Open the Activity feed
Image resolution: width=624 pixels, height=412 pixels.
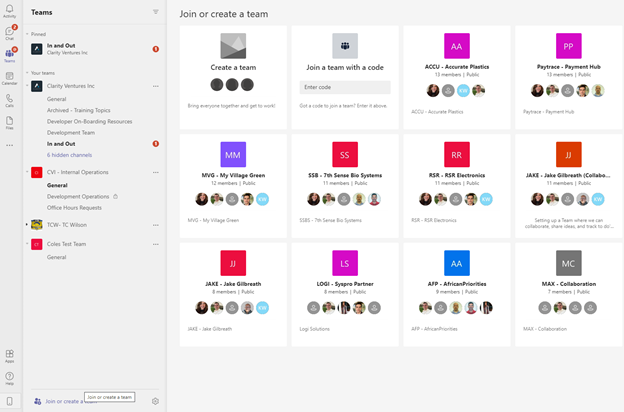pos(10,11)
